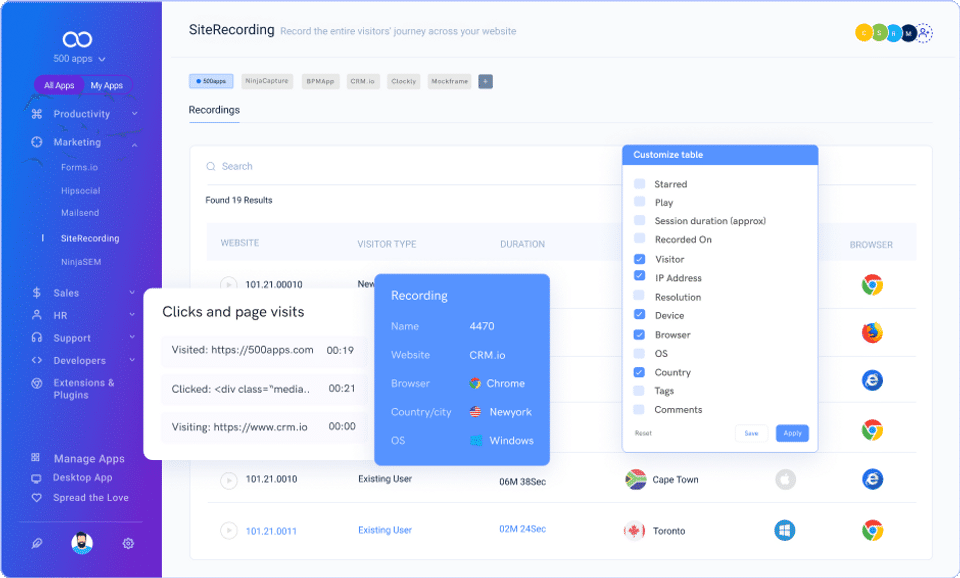Viewport: 960px width, 578px height.
Task: Check the Tags checkbox
Action: coord(639,391)
